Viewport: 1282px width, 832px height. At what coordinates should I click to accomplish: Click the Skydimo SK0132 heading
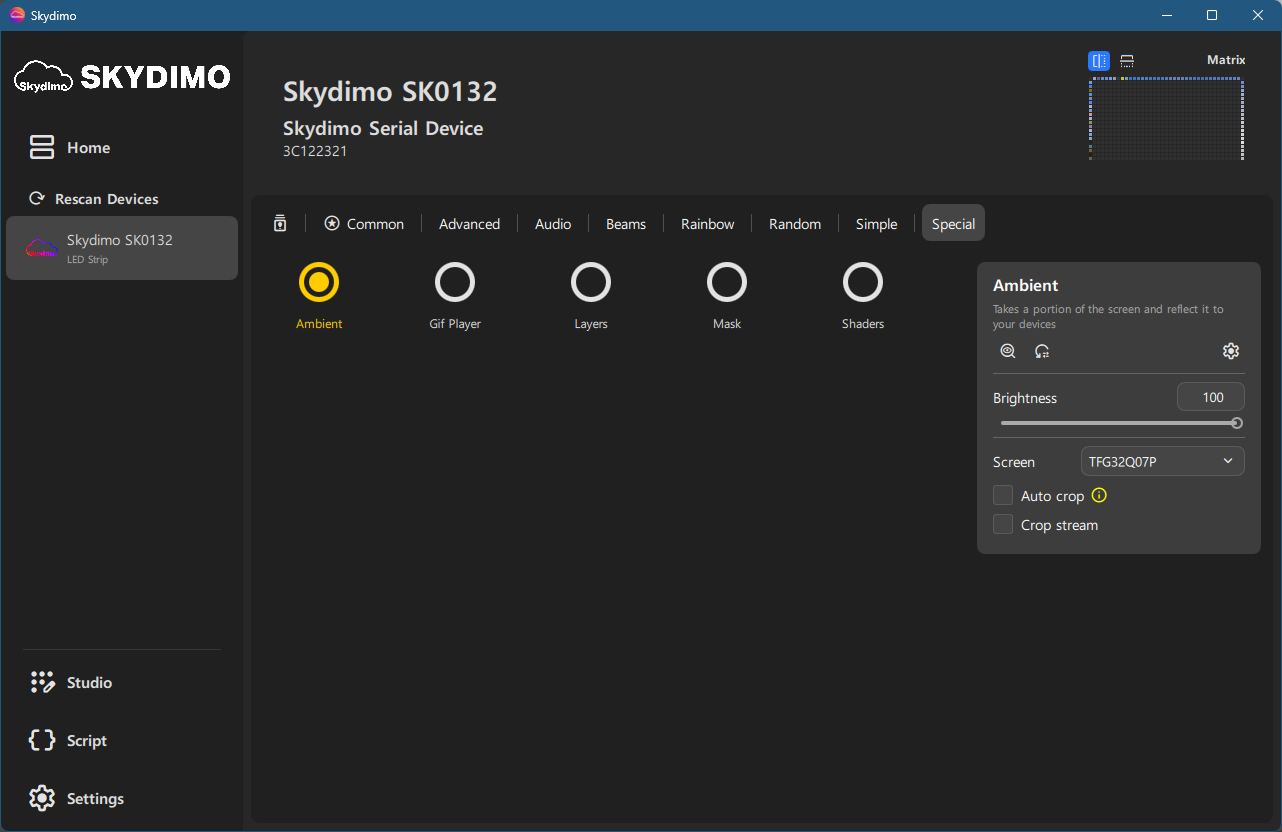(390, 92)
